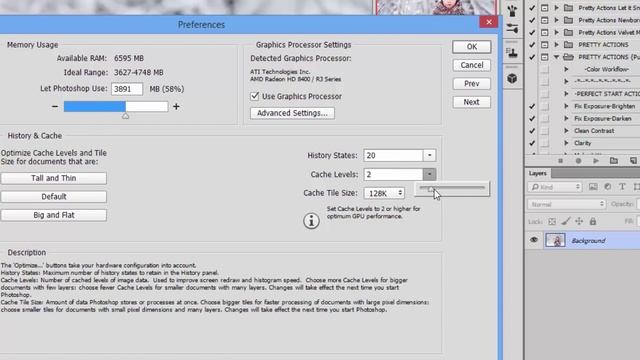This screenshot has width=640, height=360.
Task: Toggle checkmark for Fix Exposure-Brighten action
Action: click(x=532, y=106)
